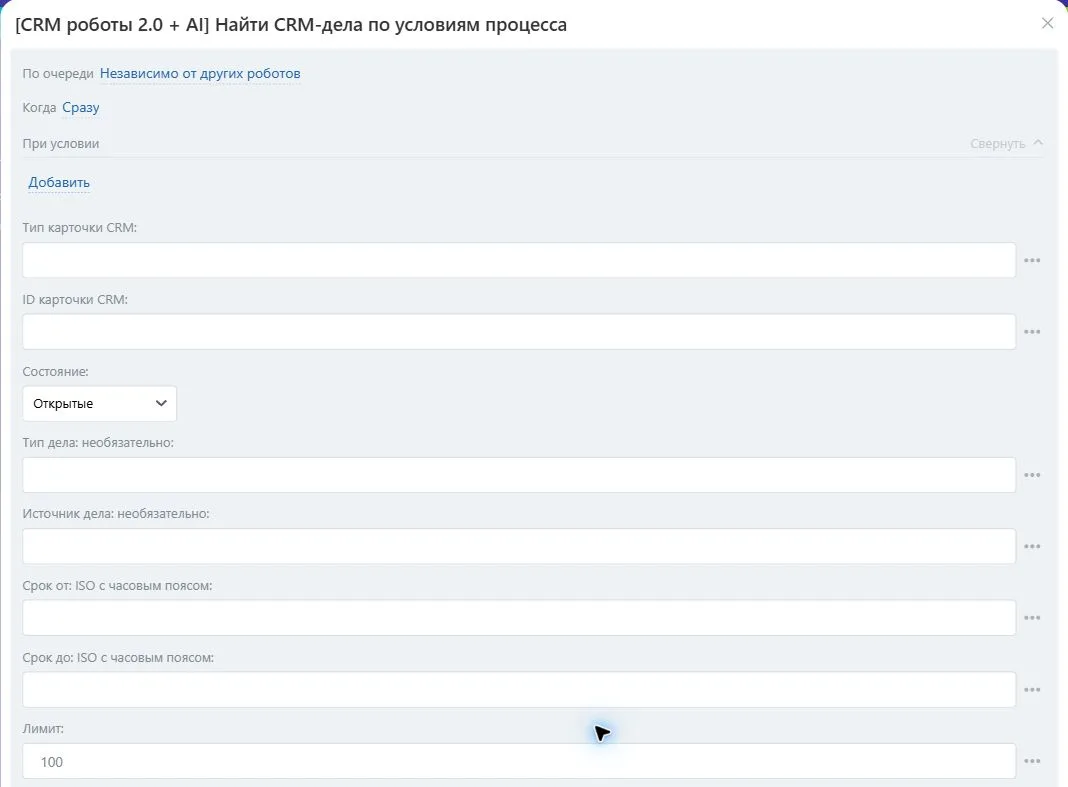Click the По очереди label
The width and height of the screenshot is (1068, 787).
click(x=58, y=74)
